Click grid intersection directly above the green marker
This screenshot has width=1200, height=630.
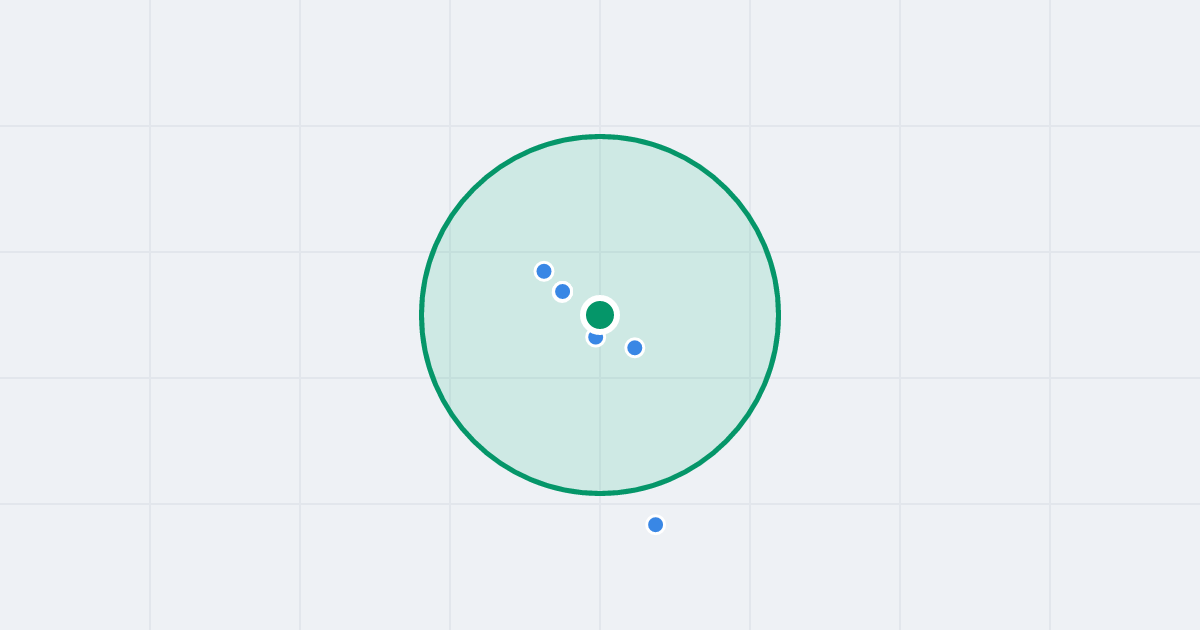pyautogui.click(x=600, y=252)
